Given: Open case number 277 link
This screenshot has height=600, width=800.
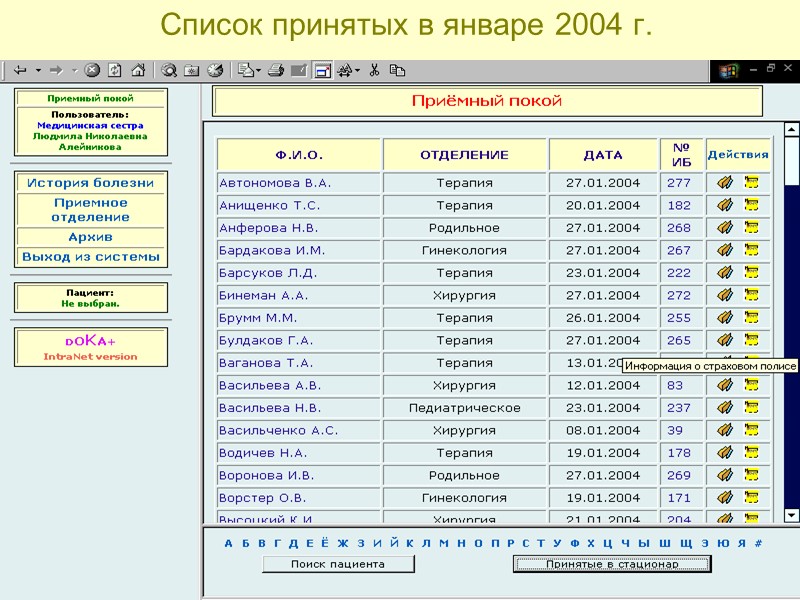Looking at the screenshot, I should pos(679,183).
